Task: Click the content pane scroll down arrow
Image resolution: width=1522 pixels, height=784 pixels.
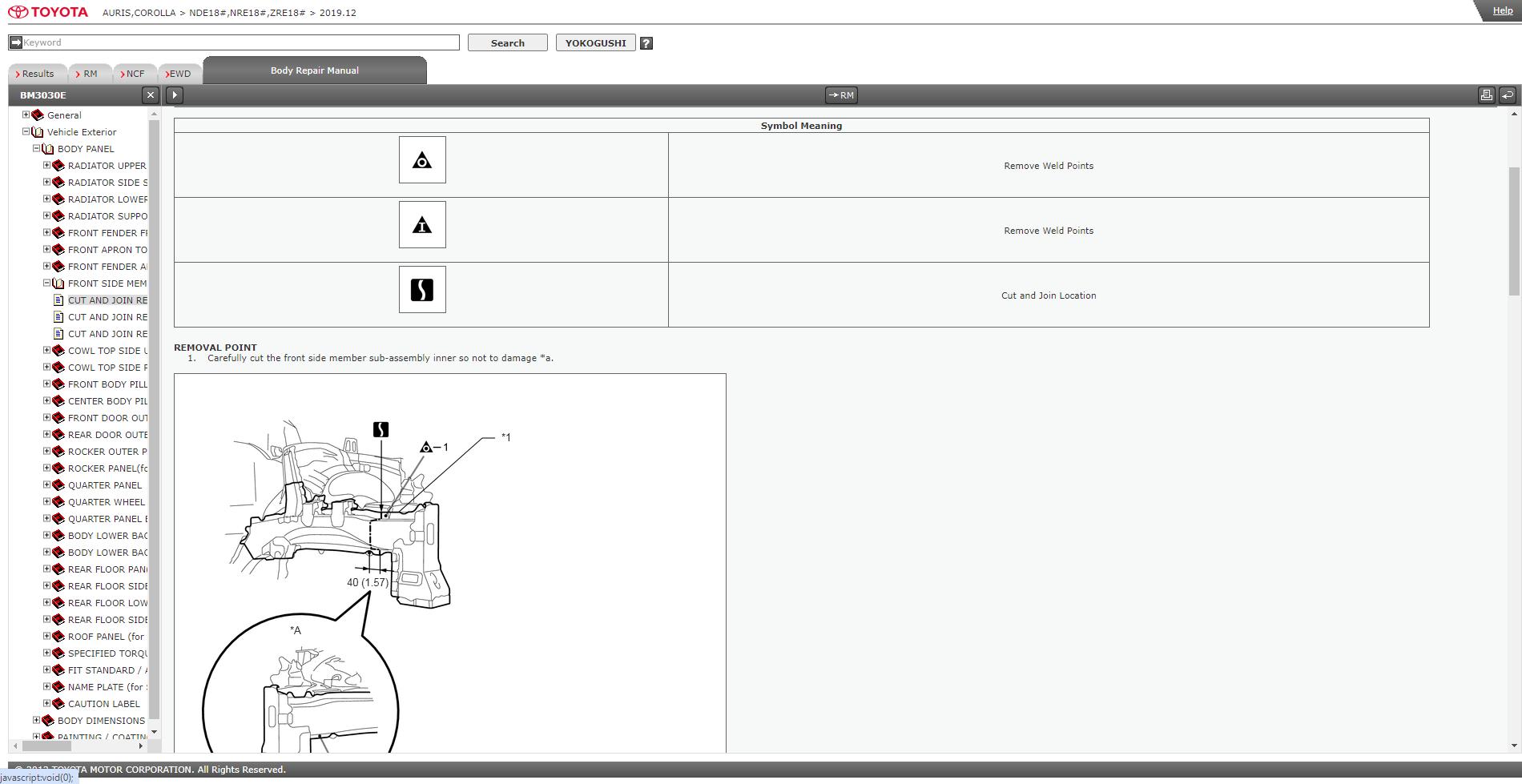Action: 1514,746
